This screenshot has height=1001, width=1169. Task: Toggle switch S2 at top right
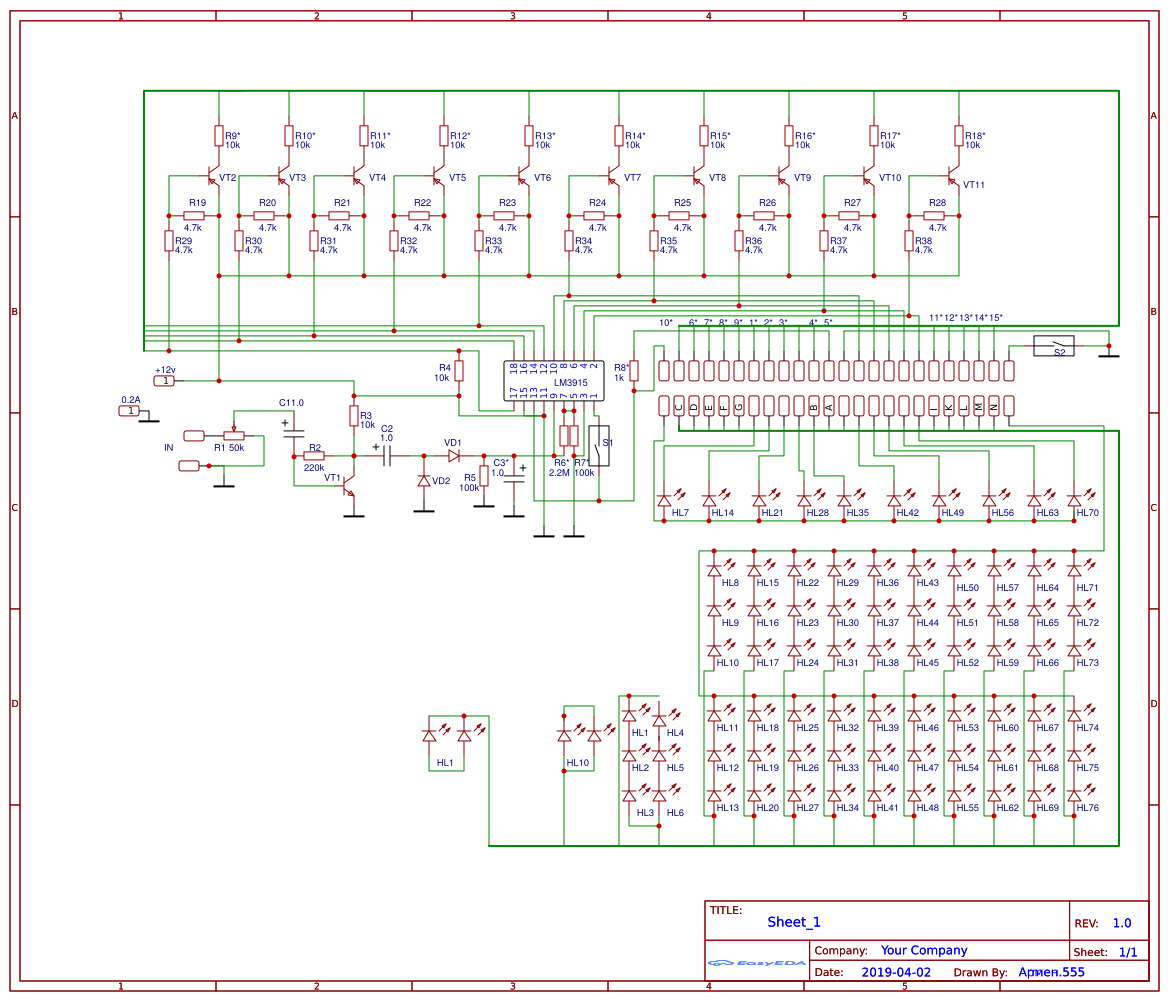tap(1055, 348)
